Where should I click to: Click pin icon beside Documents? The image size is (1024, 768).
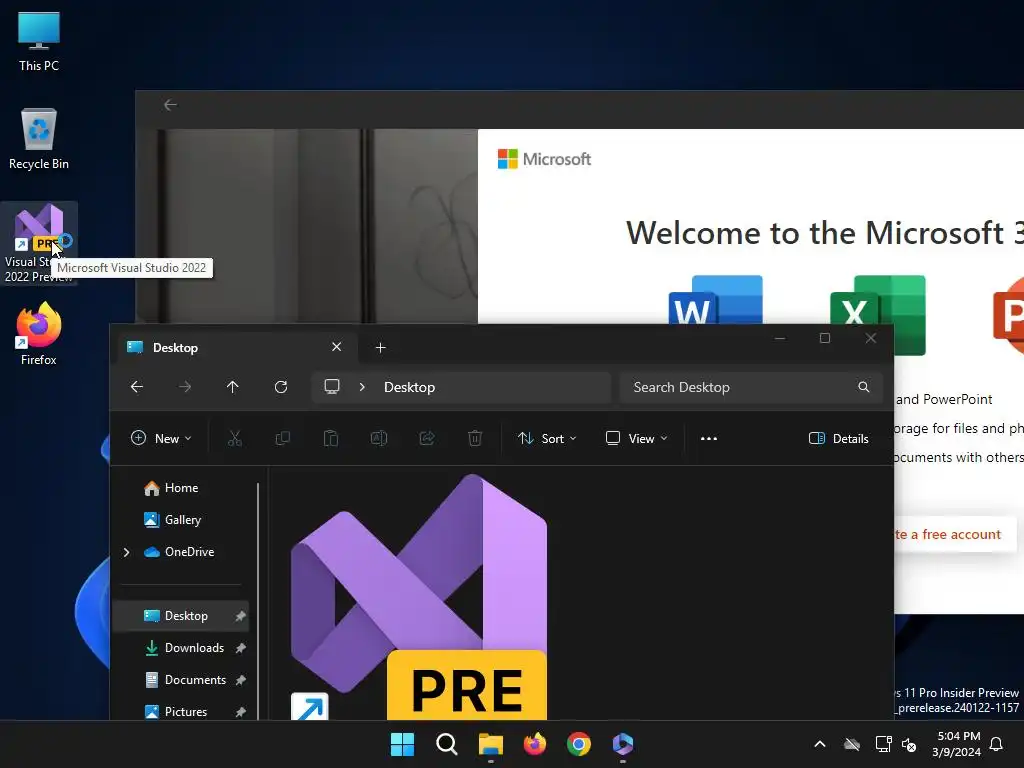[x=240, y=680]
